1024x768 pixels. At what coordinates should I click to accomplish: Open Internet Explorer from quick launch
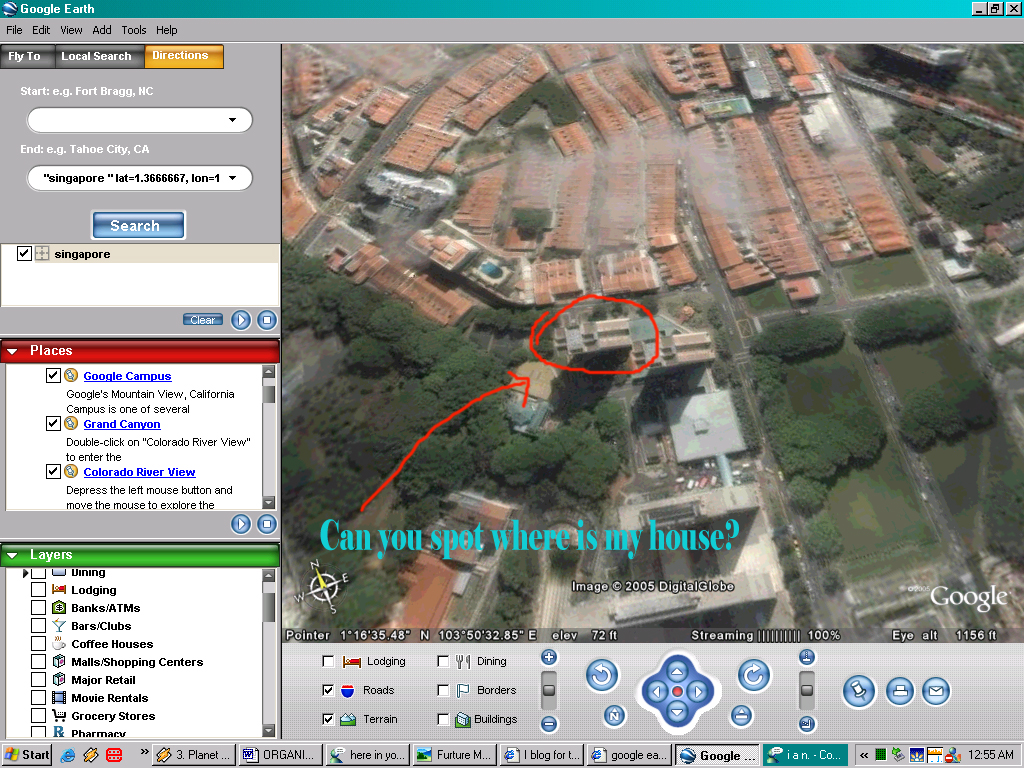click(x=67, y=755)
